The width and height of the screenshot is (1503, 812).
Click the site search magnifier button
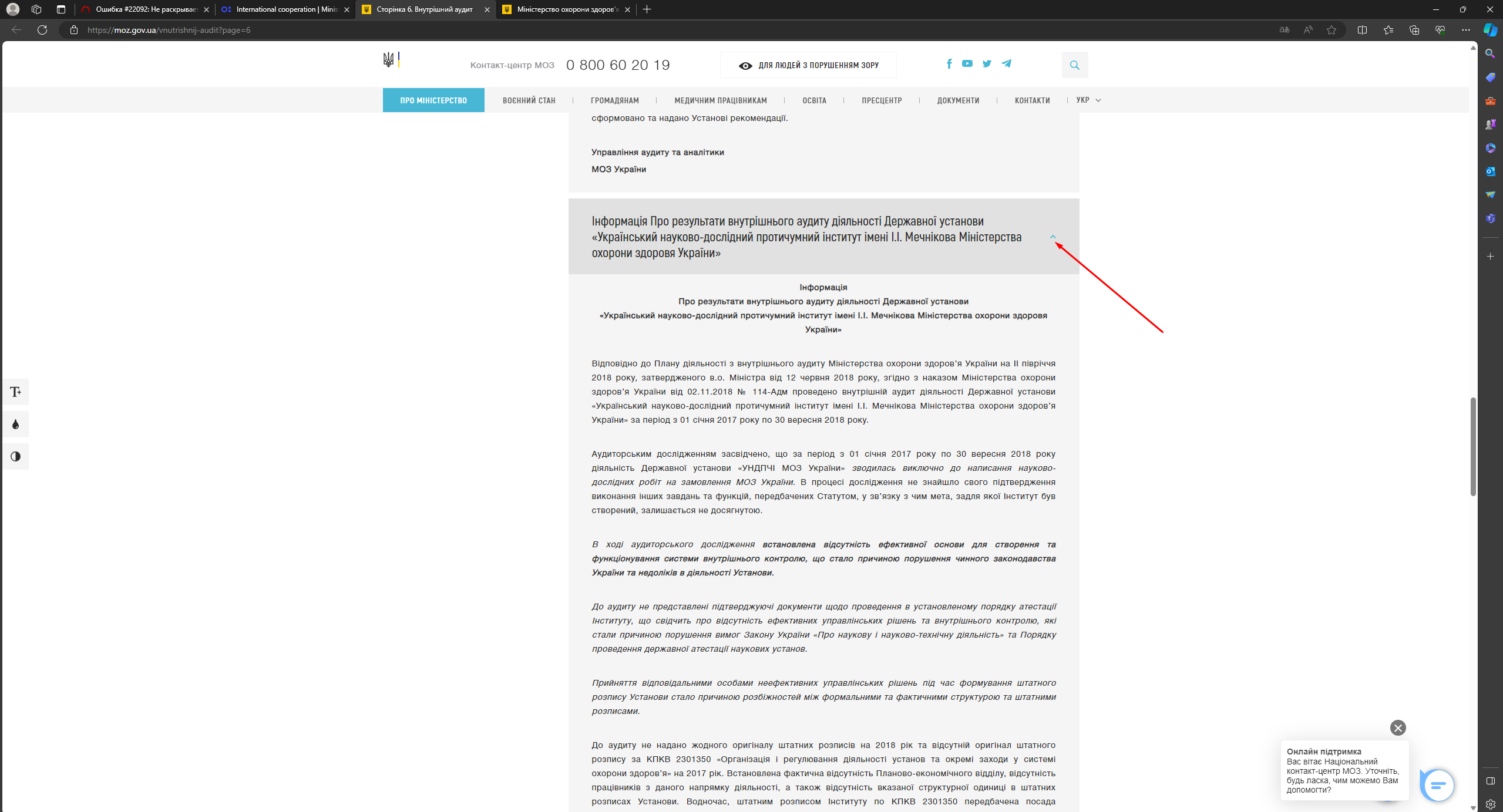(1074, 65)
